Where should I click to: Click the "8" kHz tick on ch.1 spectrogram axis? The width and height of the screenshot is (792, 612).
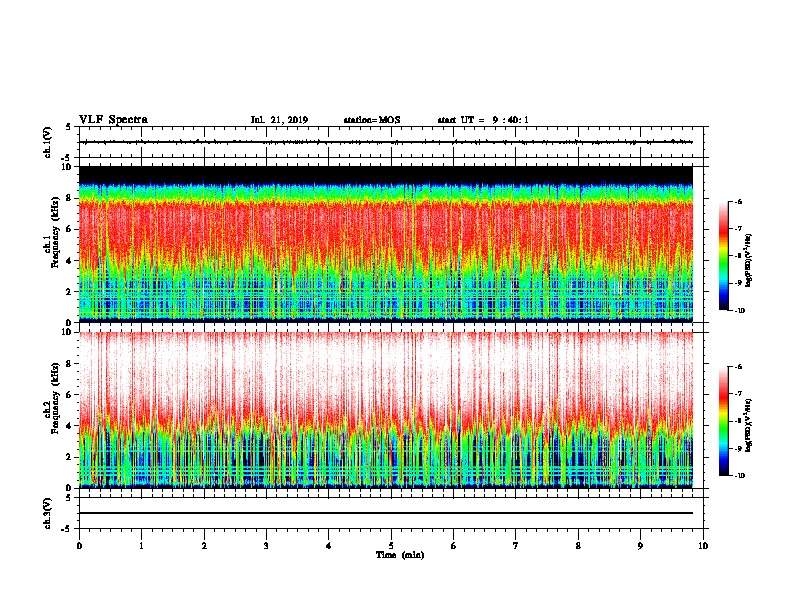coord(69,198)
